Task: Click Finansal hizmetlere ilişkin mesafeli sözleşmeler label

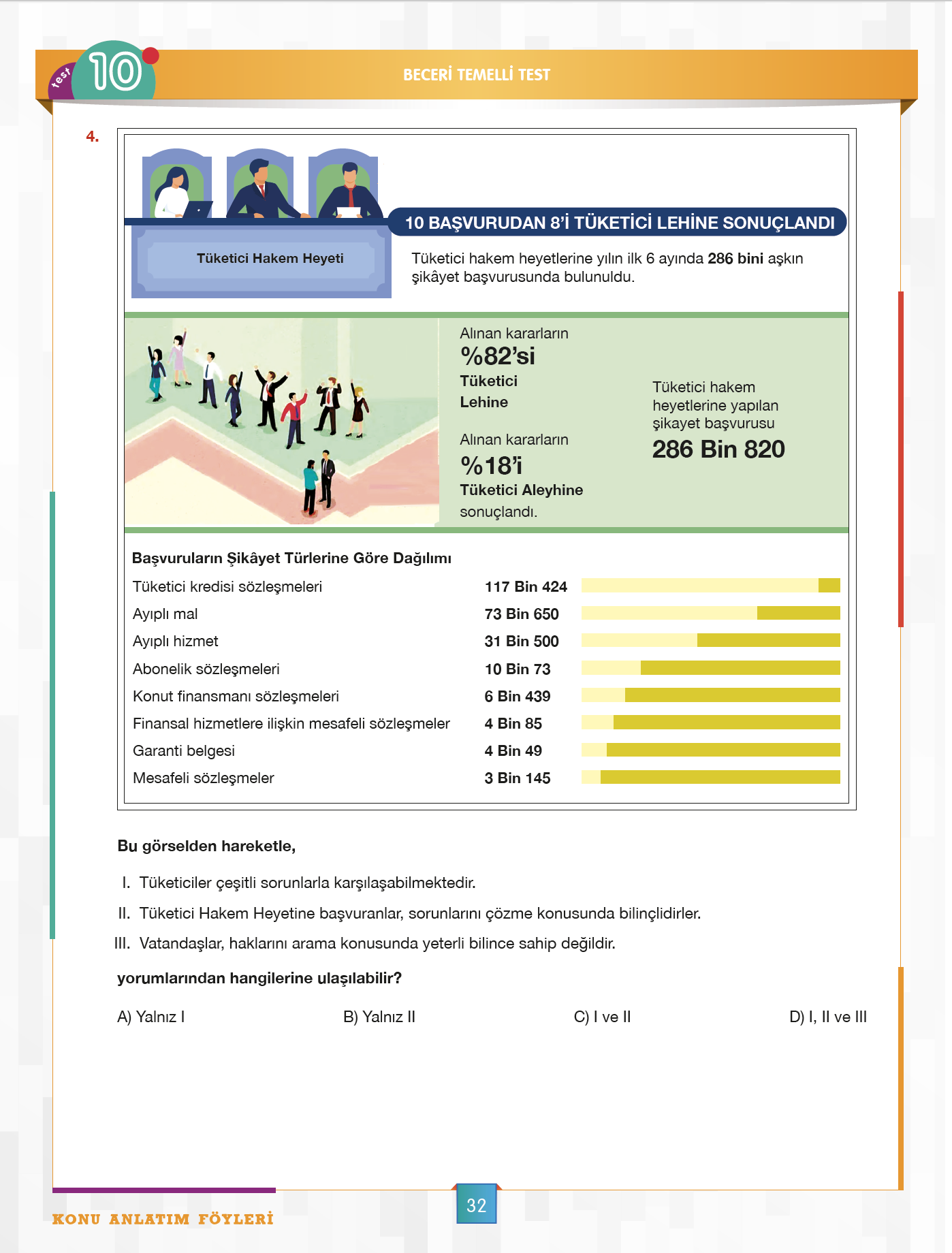Action: point(291,724)
